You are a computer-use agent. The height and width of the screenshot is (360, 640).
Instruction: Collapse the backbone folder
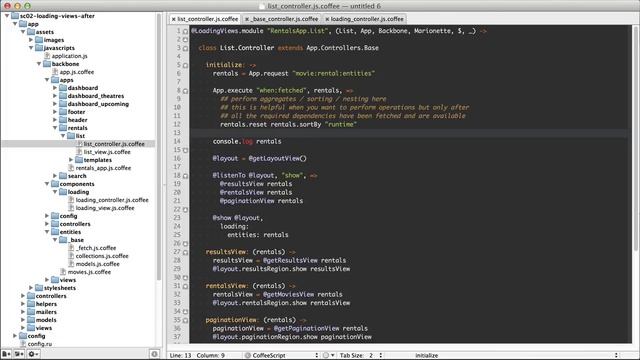point(39,64)
